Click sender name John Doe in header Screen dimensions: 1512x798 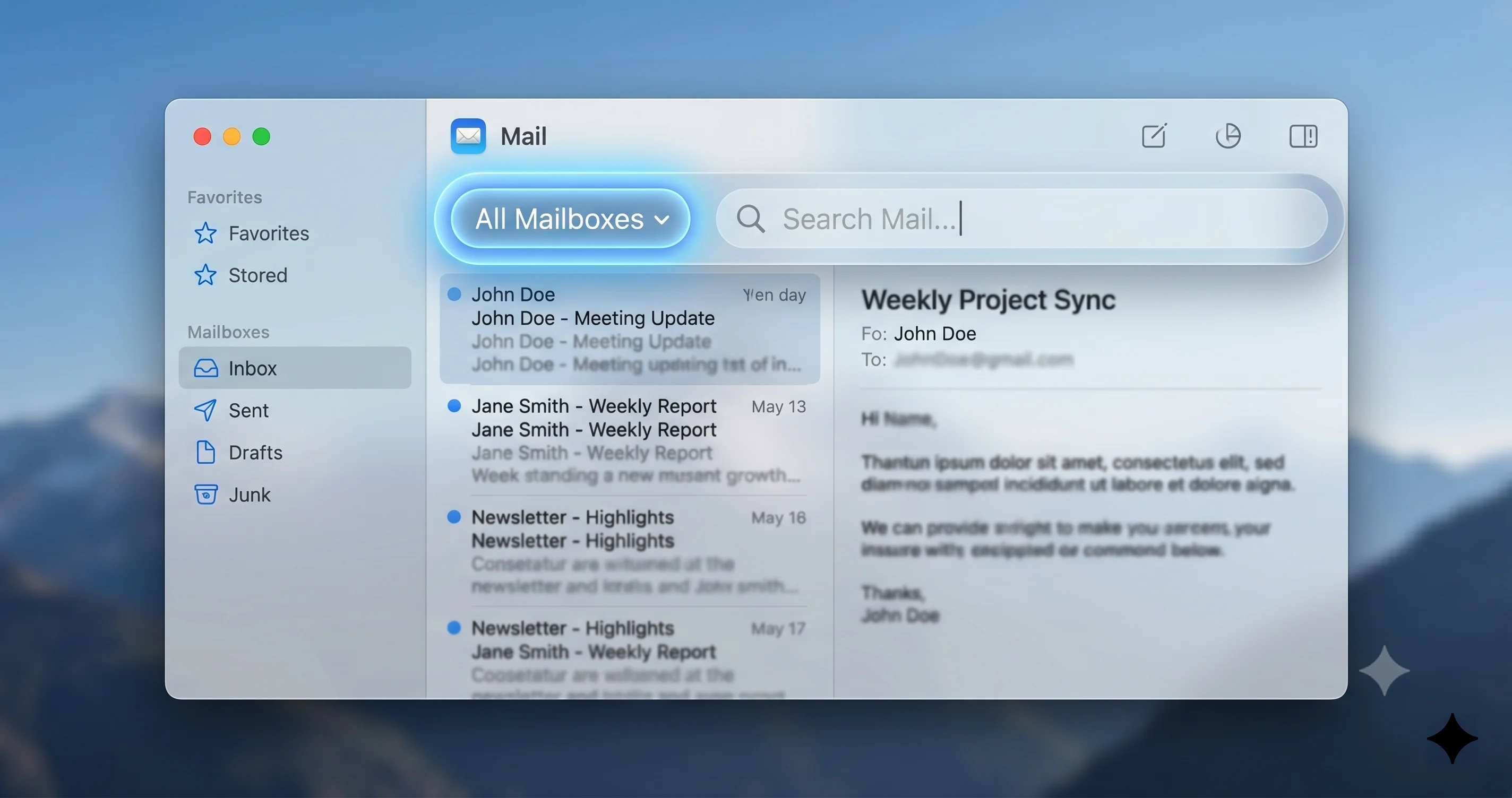pos(935,333)
